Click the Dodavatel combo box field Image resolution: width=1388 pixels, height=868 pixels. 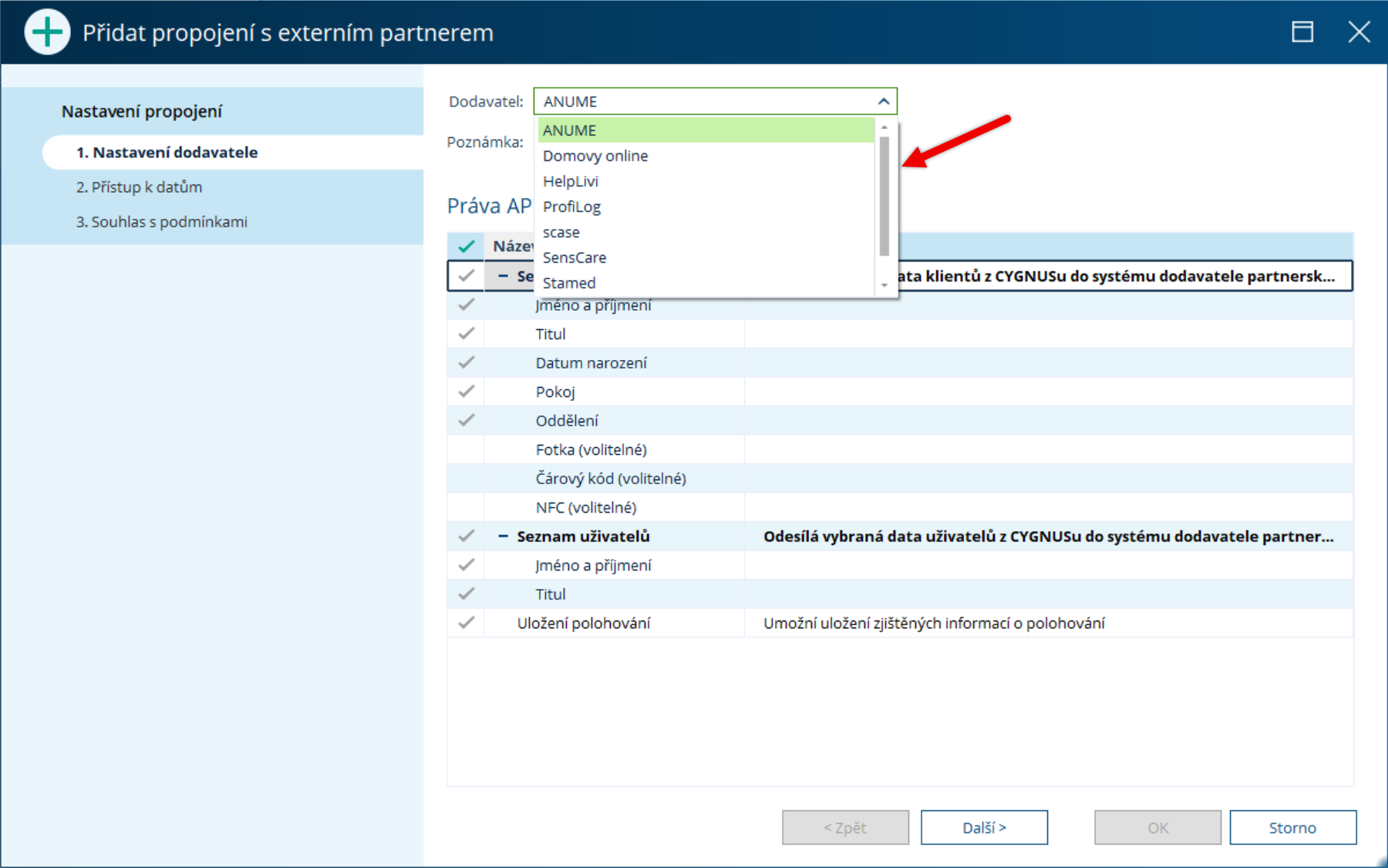coord(715,101)
